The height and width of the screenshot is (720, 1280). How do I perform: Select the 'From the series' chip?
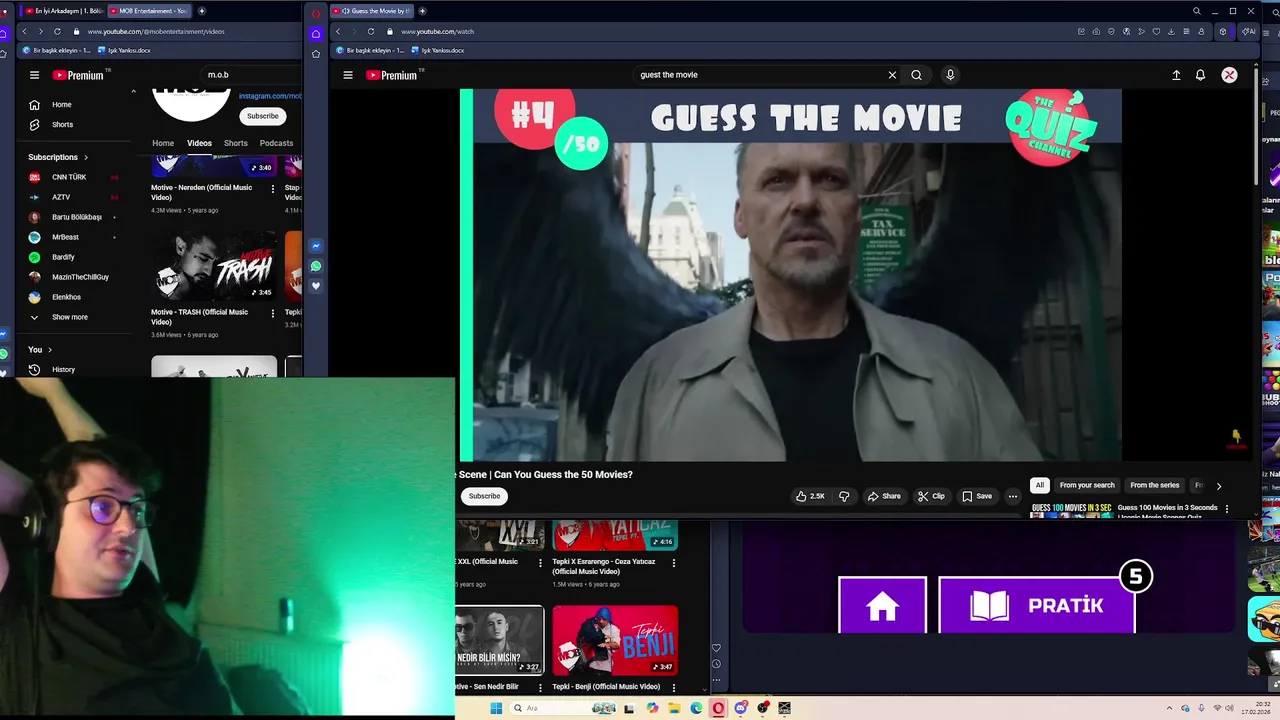[1155, 485]
